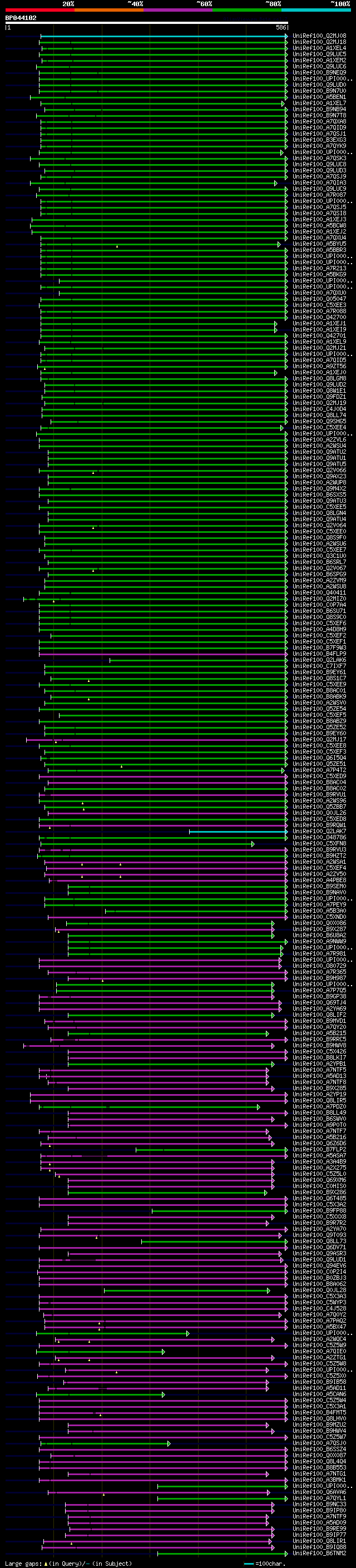Select the UniRef100_A1XEL7 label

point(319,103)
